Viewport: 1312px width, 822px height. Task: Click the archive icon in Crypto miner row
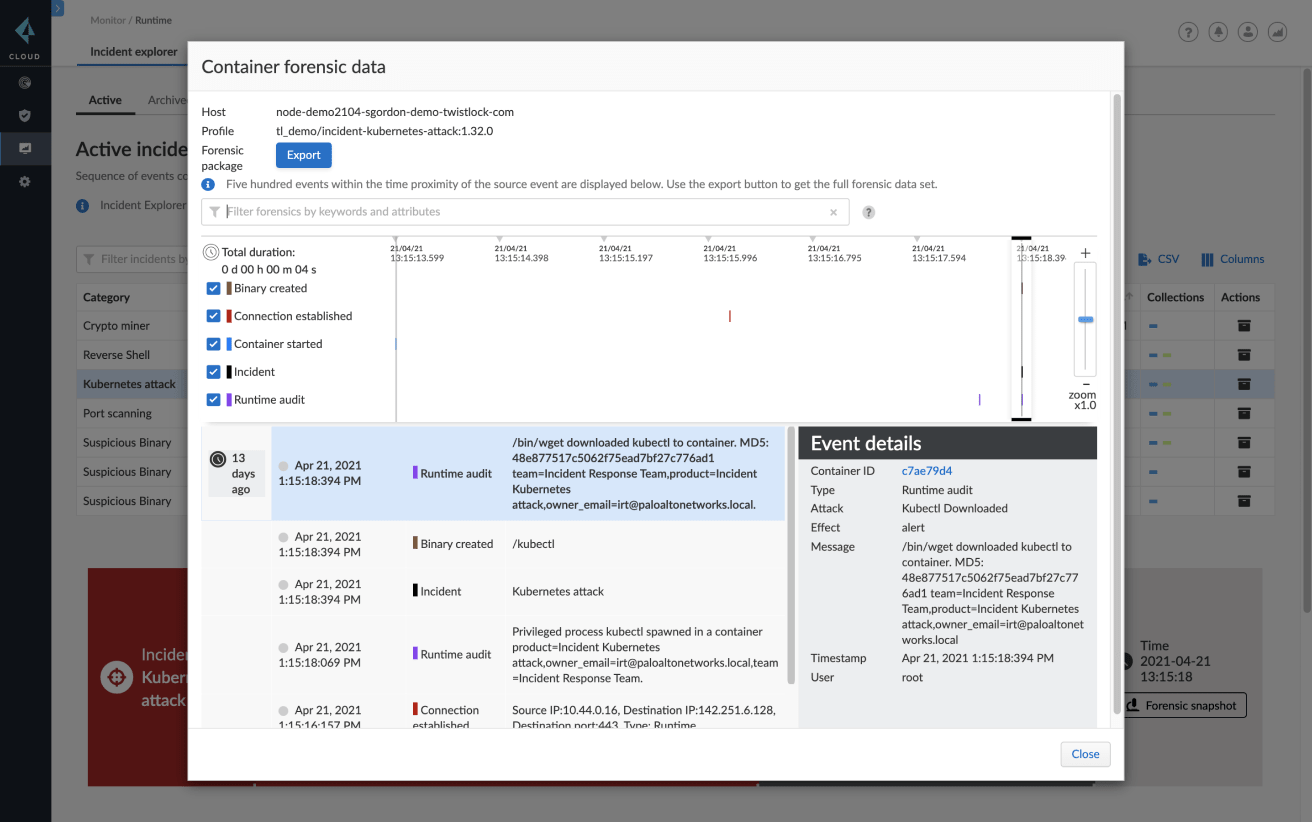tap(1243, 326)
